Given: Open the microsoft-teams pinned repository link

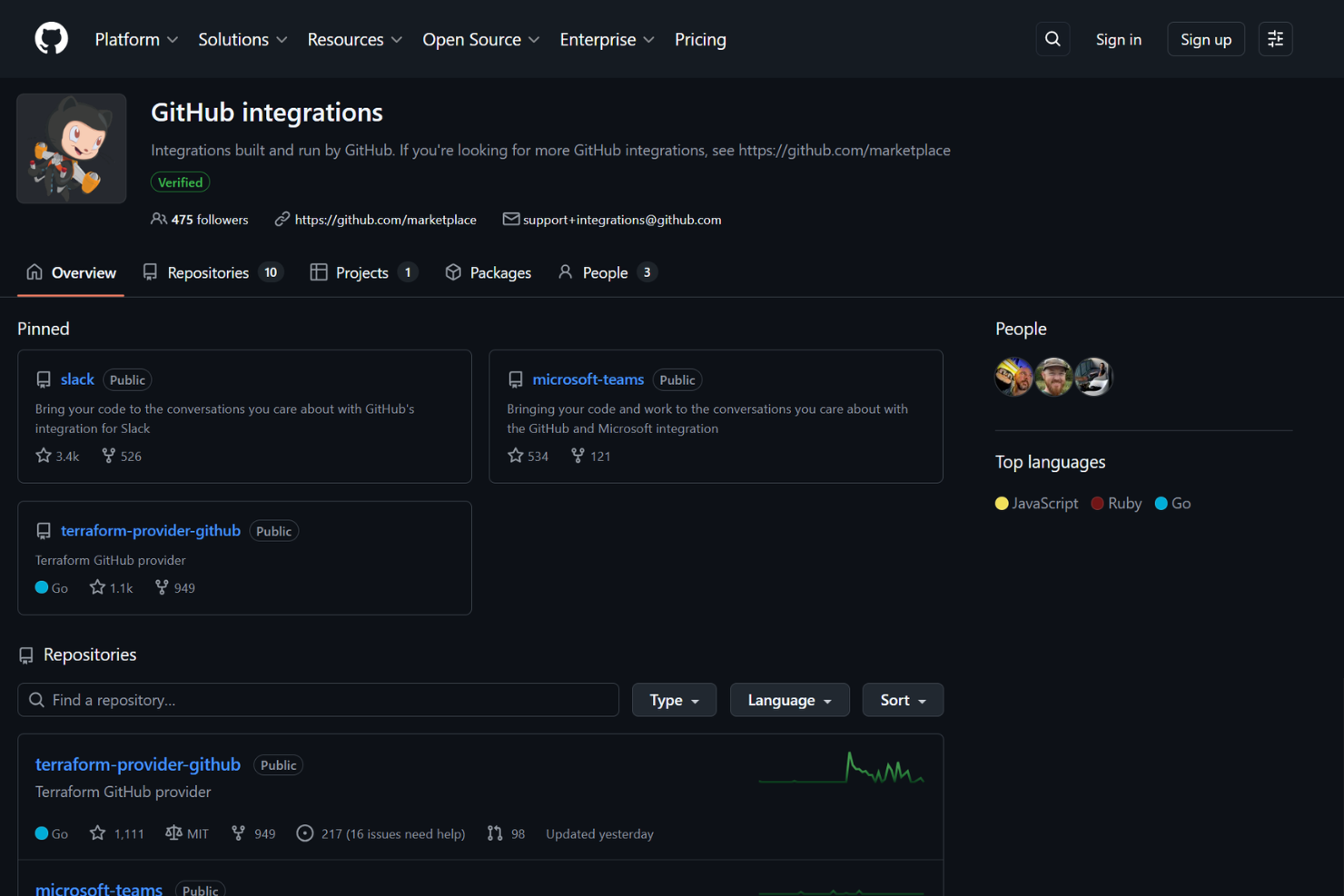Looking at the screenshot, I should 588,379.
